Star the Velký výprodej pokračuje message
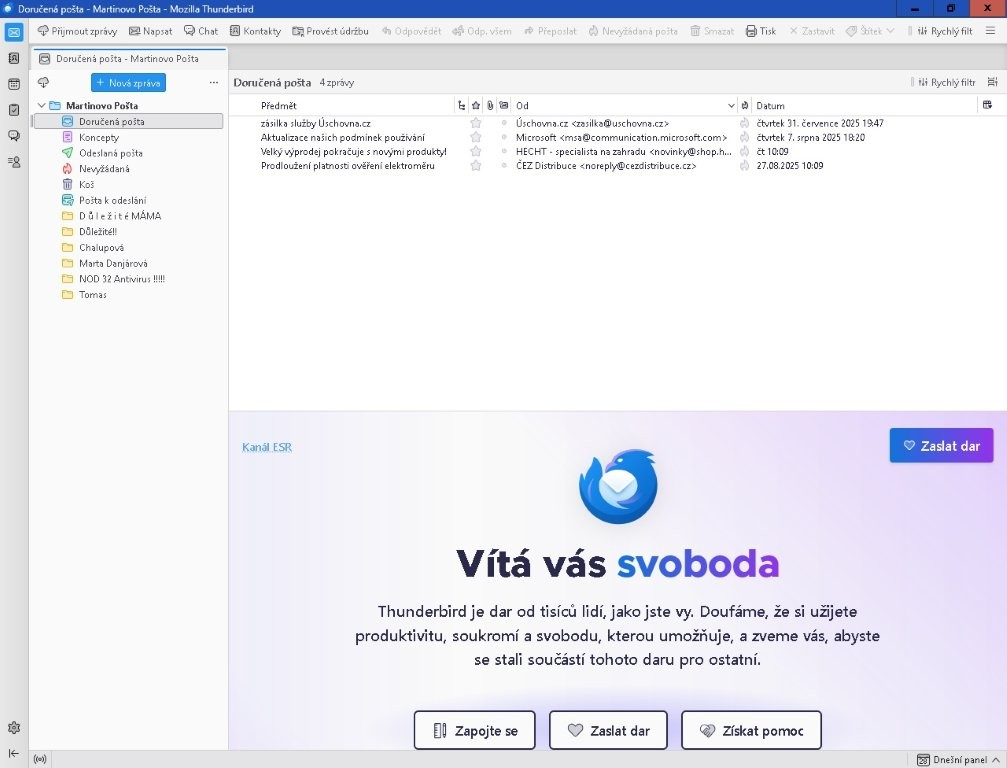This screenshot has height=768, width=1007. coord(476,152)
